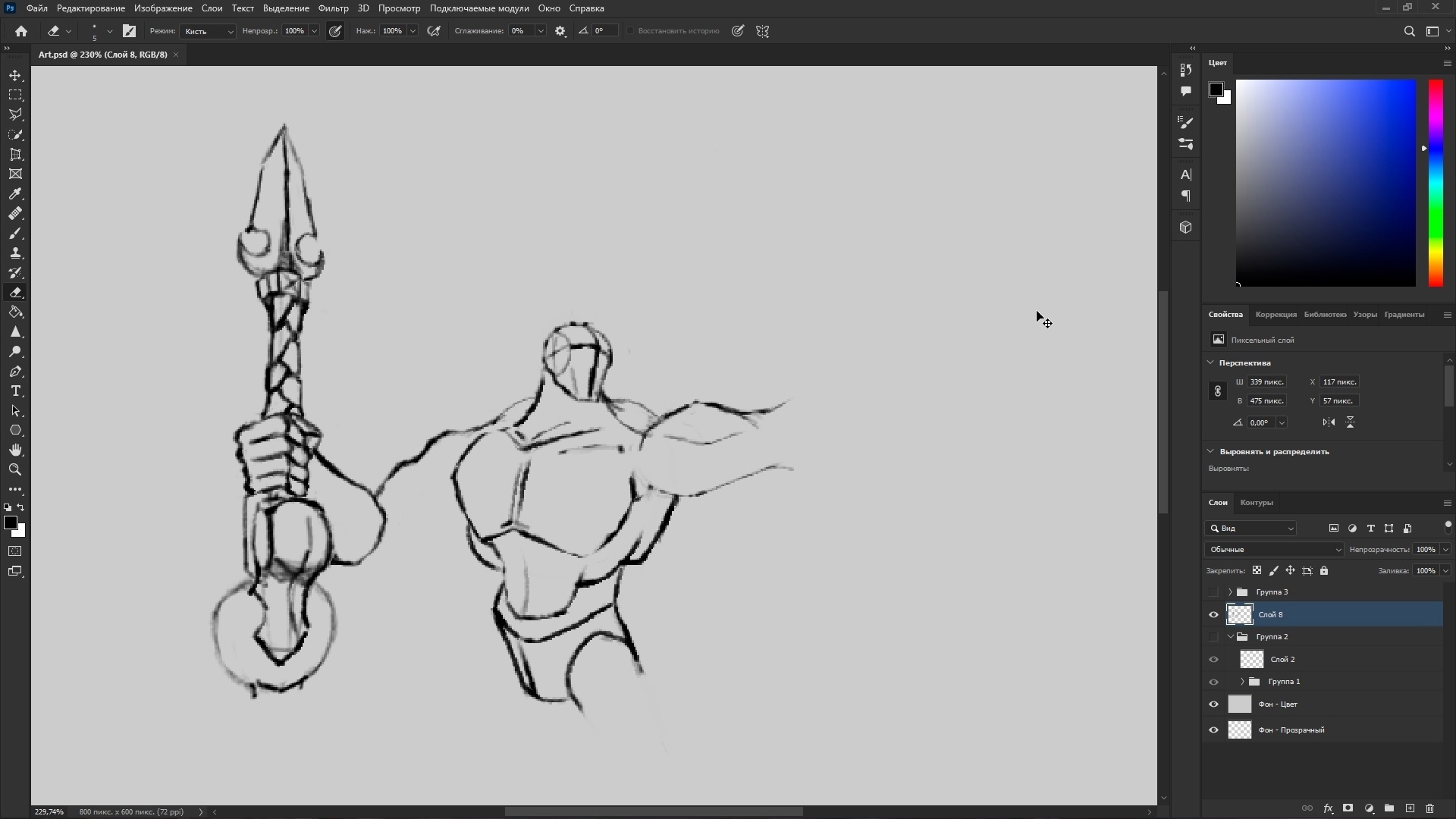Select the Eraser tool
The width and height of the screenshot is (1456, 819).
coord(15,292)
